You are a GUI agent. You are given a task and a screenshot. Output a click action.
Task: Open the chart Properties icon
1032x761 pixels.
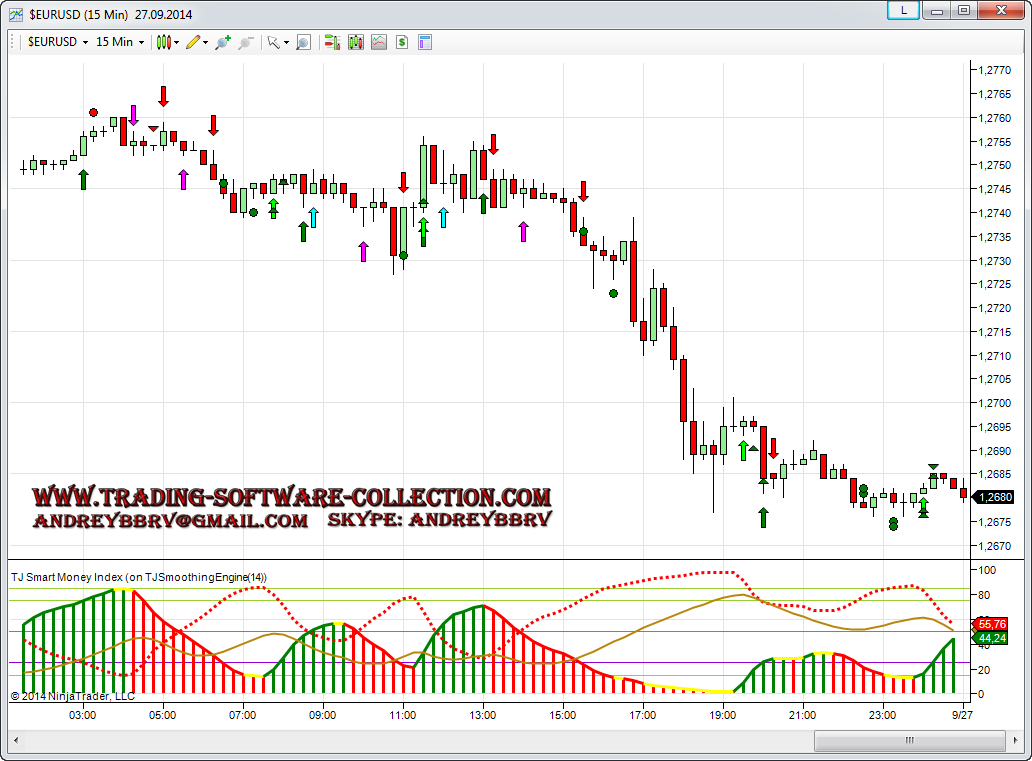point(425,42)
